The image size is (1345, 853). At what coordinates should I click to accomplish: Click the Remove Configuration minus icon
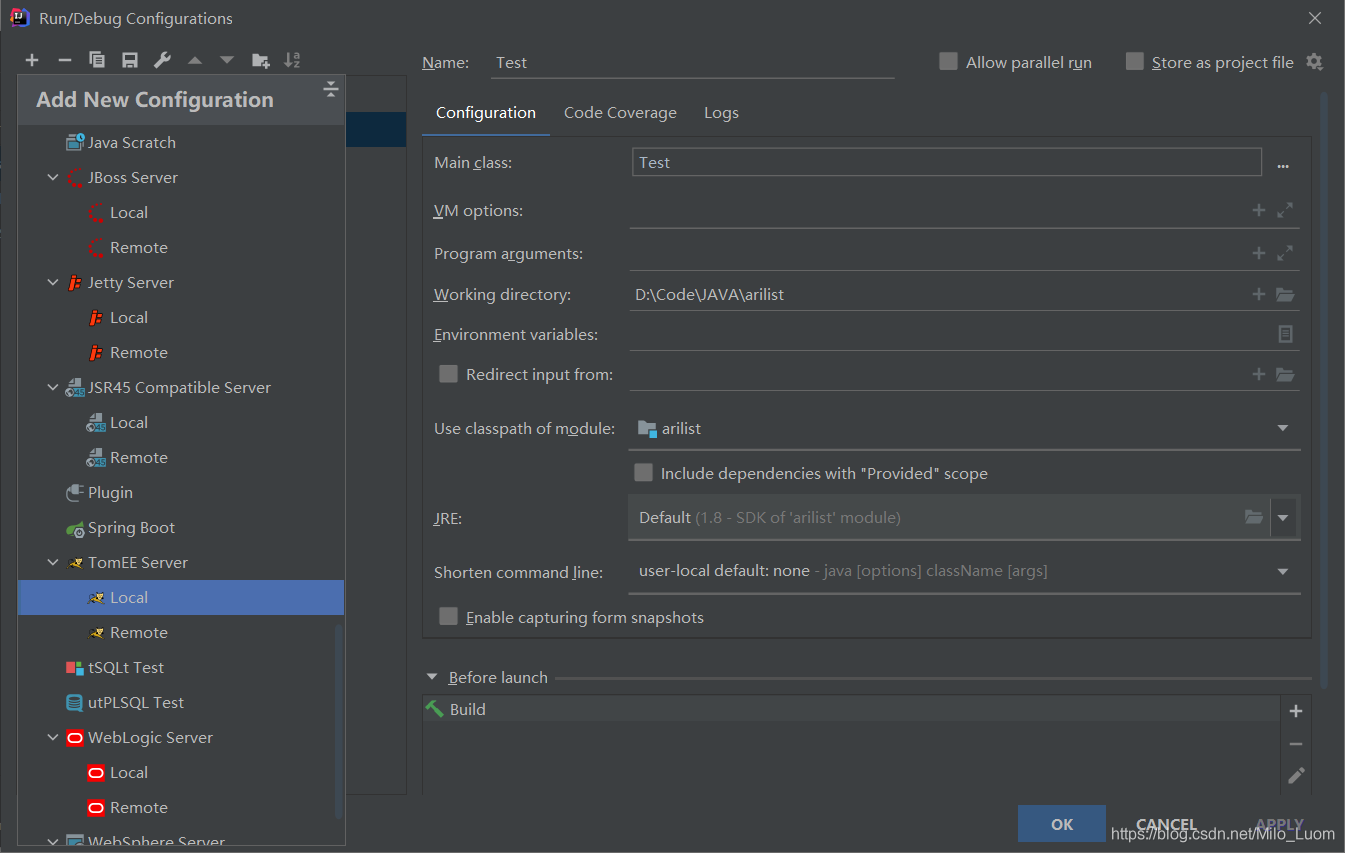[65, 61]
